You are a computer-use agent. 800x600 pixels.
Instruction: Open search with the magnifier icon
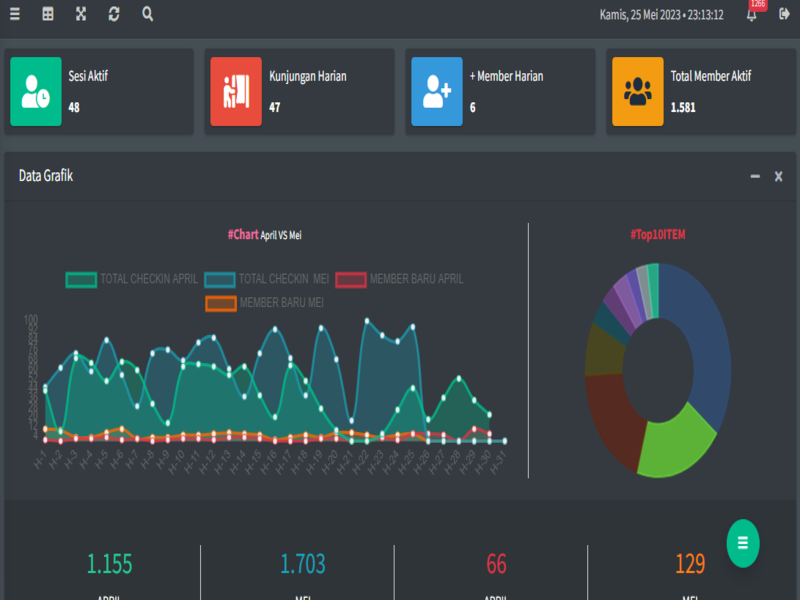point(147,14)
